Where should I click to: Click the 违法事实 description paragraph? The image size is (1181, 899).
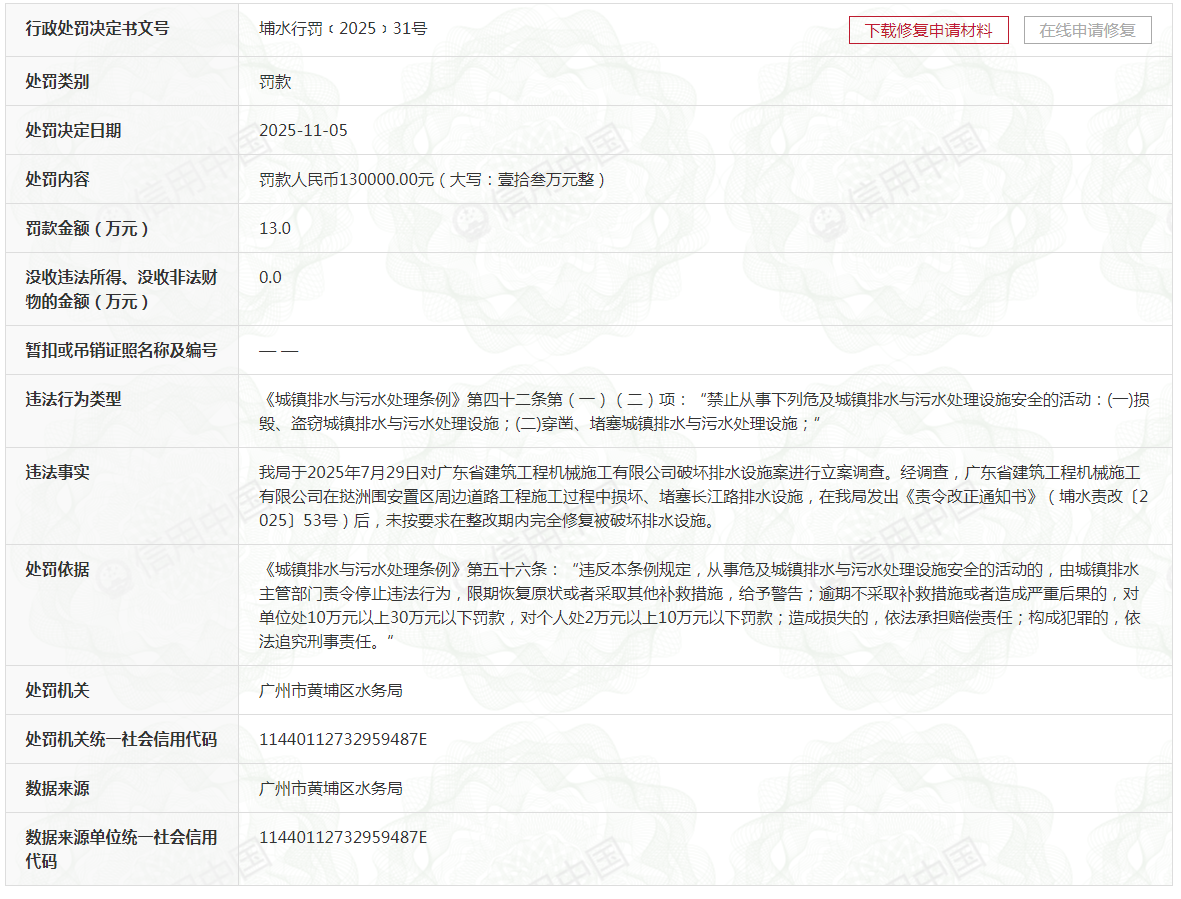[x=704, y=496]
